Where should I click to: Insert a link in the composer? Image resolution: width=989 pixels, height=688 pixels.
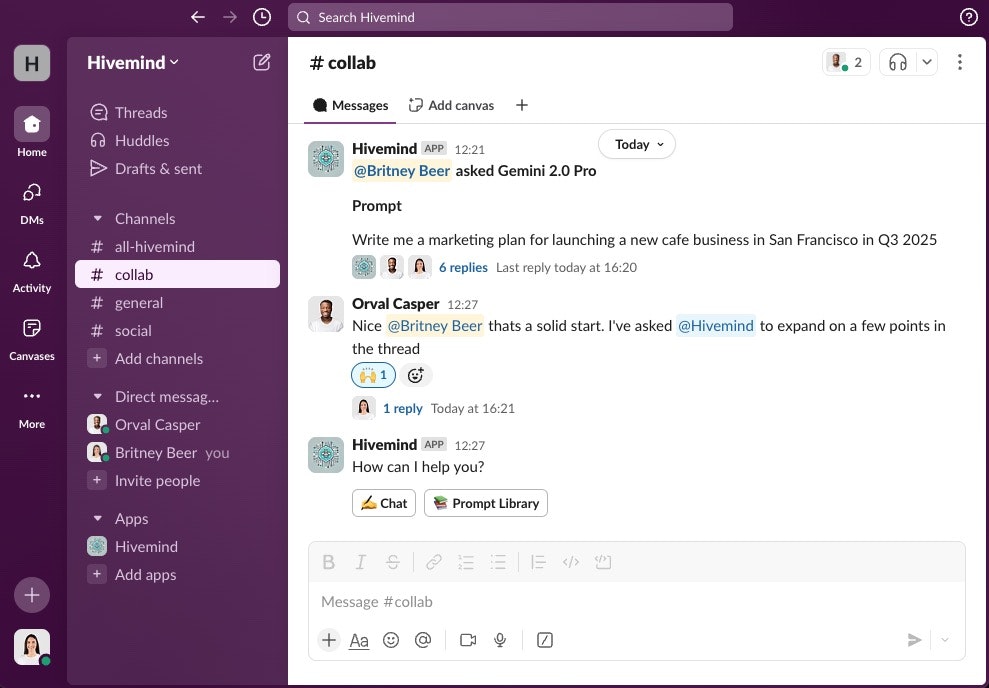pyautogui.click(x=433, y=562)
